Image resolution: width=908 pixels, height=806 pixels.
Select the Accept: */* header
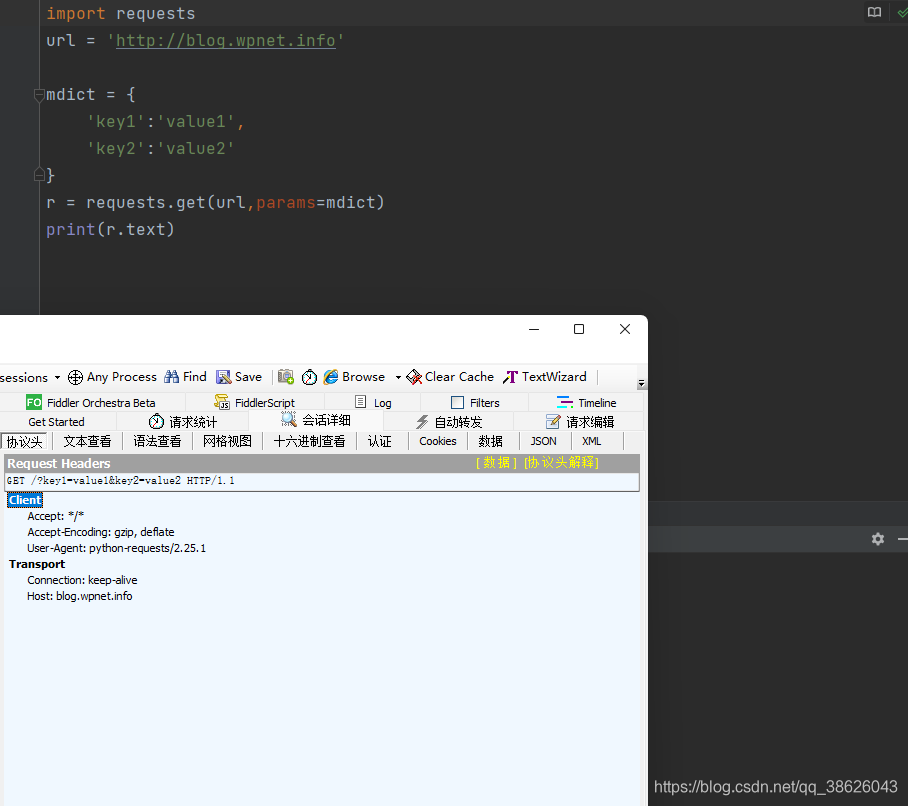56,516
